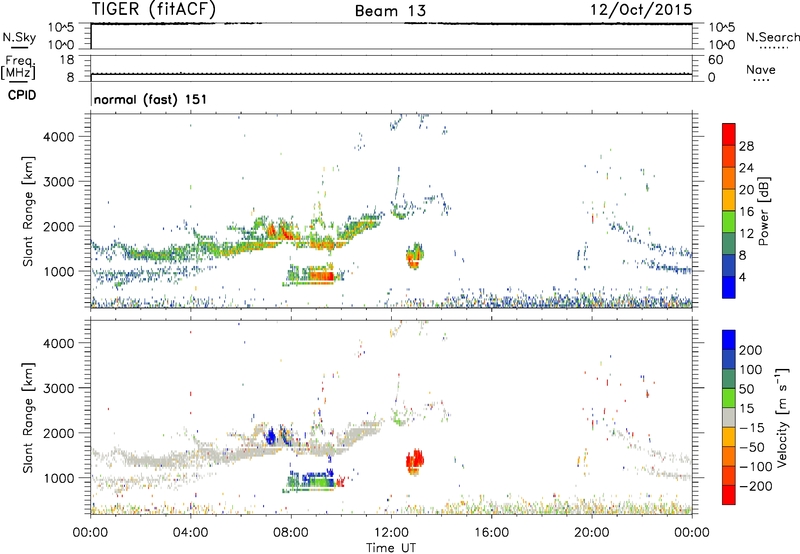Click the -15 tick on the velocity colorbar
800x554 pixels.
point(752,427)
